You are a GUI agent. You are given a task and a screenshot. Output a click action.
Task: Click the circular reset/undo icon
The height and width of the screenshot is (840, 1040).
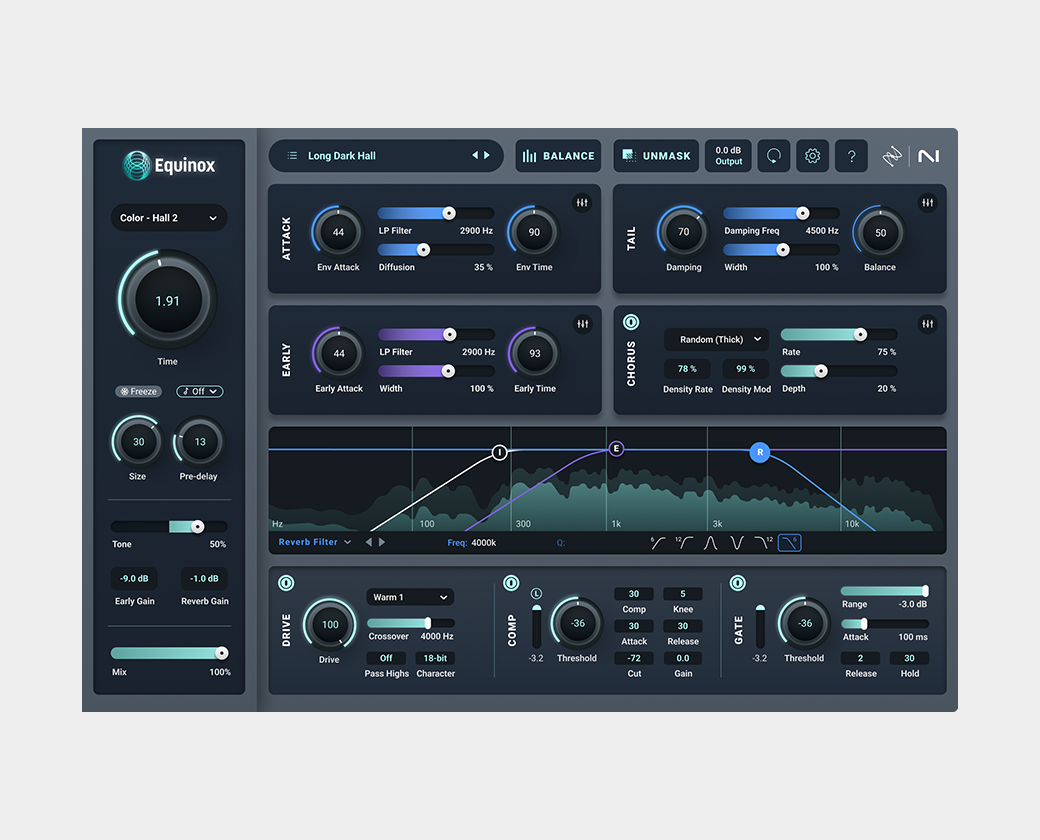[x=773, y=156]
